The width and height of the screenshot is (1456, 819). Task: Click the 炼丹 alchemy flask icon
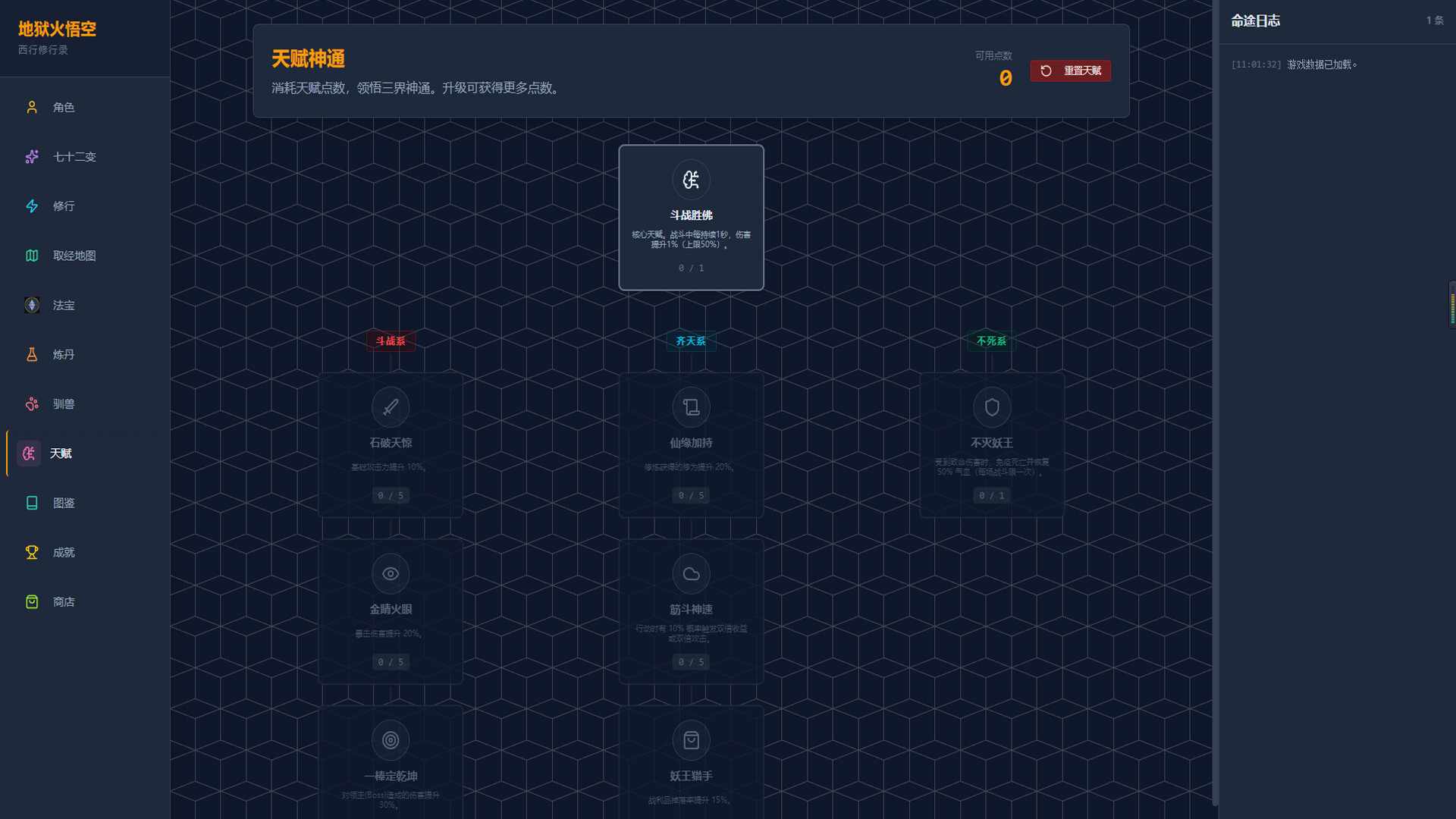pos(31,354)
